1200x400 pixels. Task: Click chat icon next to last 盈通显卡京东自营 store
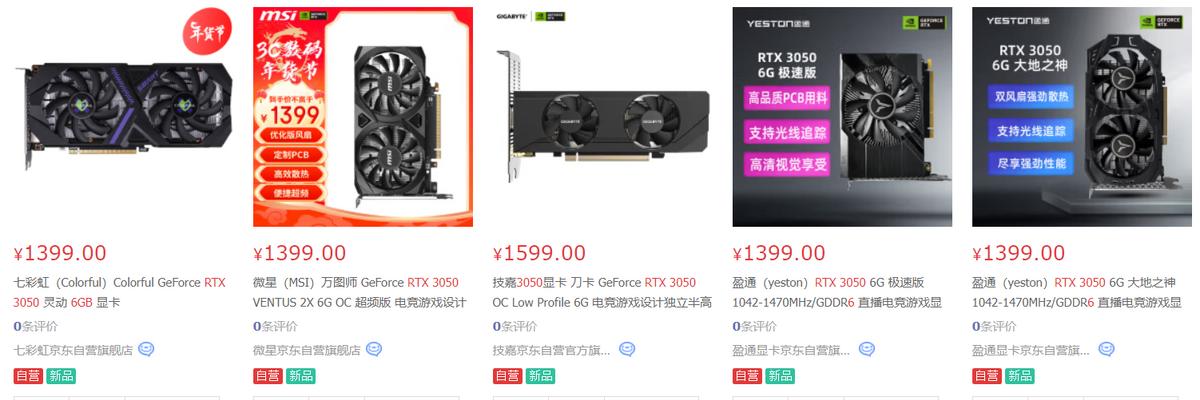click(x=1107, y=350)
